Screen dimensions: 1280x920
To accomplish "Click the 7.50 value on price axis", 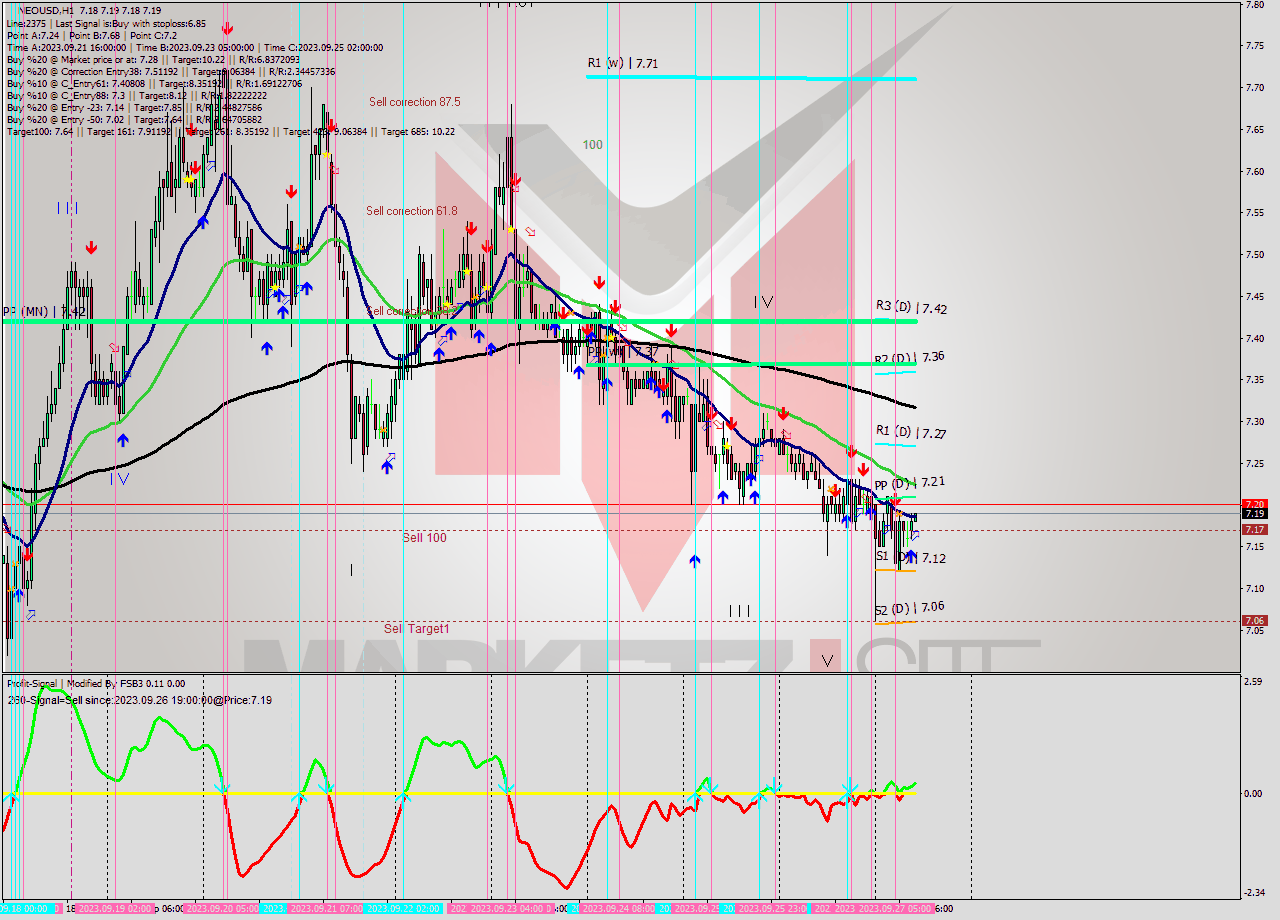I will point(1254,254).
